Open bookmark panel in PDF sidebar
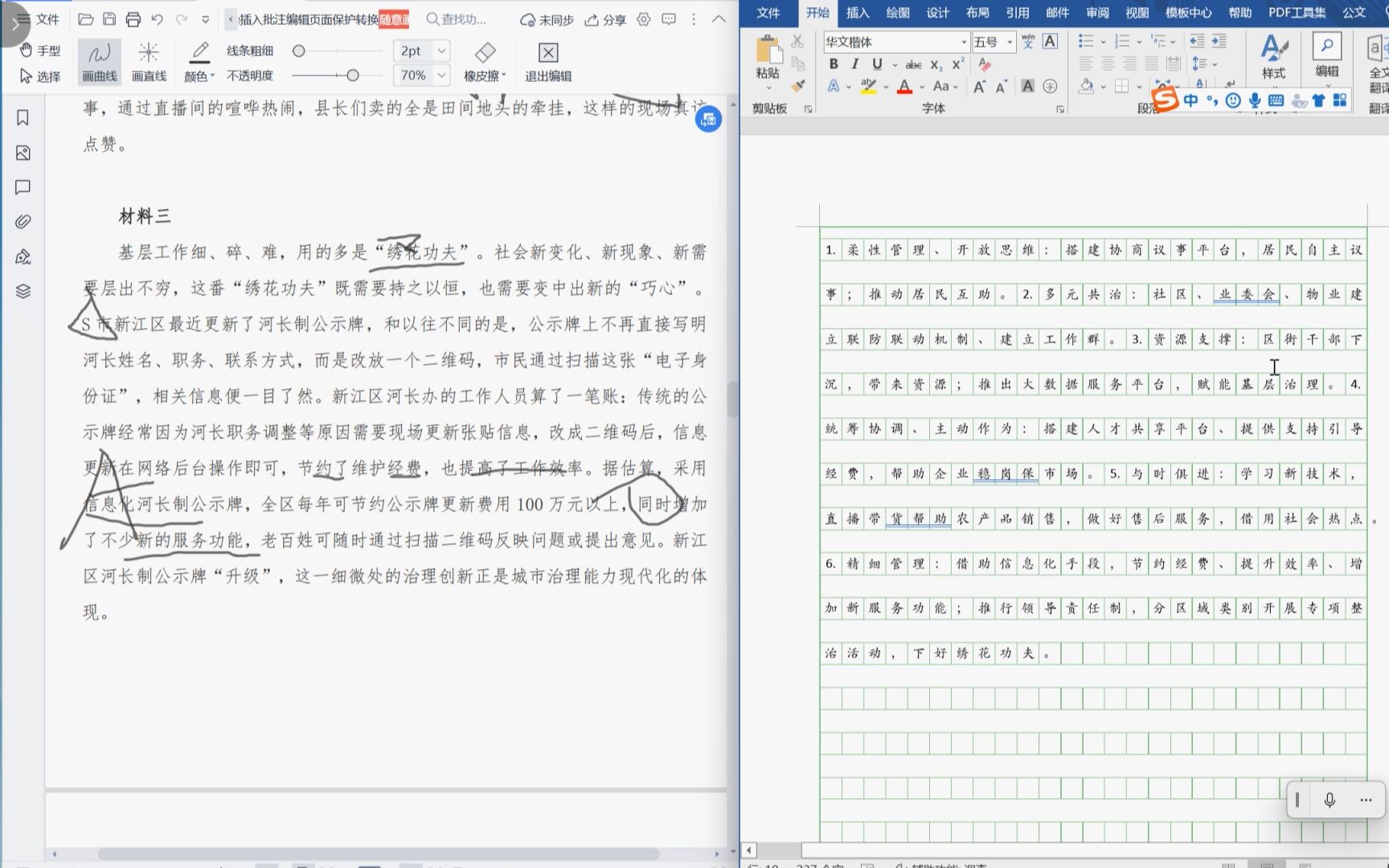Image resolution: width=1389 pixels, height=868 pixels. pos(23,118)
